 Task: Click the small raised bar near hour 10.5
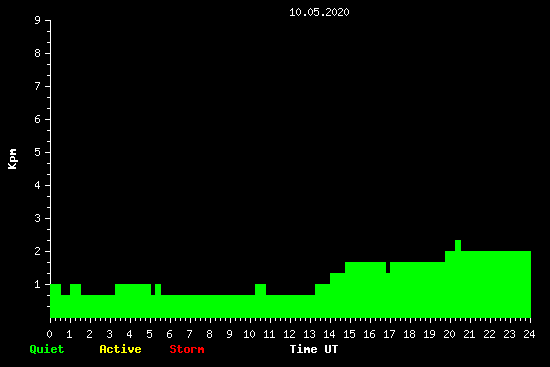260,289
